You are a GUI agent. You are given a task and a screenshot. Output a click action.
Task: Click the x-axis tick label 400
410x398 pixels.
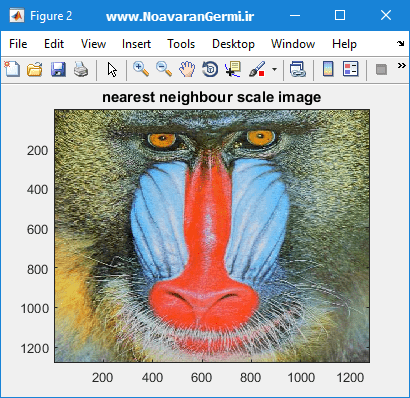click(x=152, y=378)
